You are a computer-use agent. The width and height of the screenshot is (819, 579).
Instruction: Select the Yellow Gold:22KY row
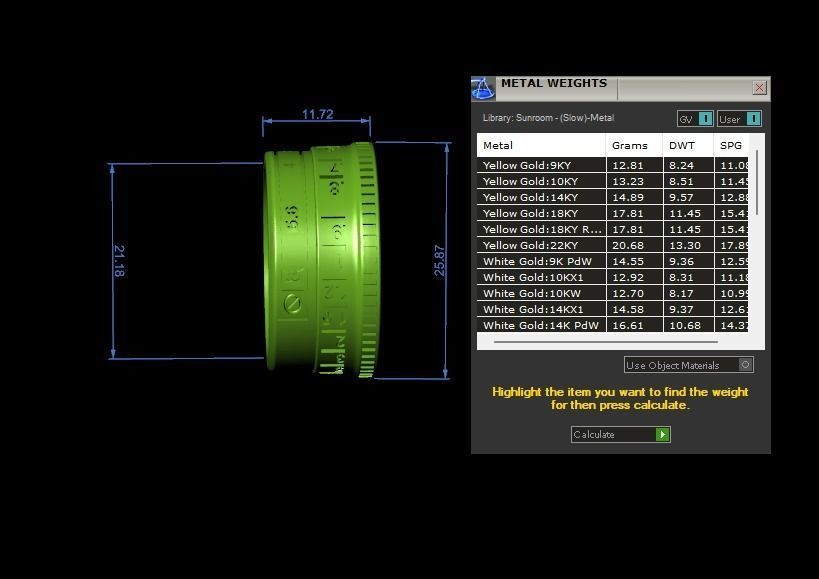tap(612, 245)
